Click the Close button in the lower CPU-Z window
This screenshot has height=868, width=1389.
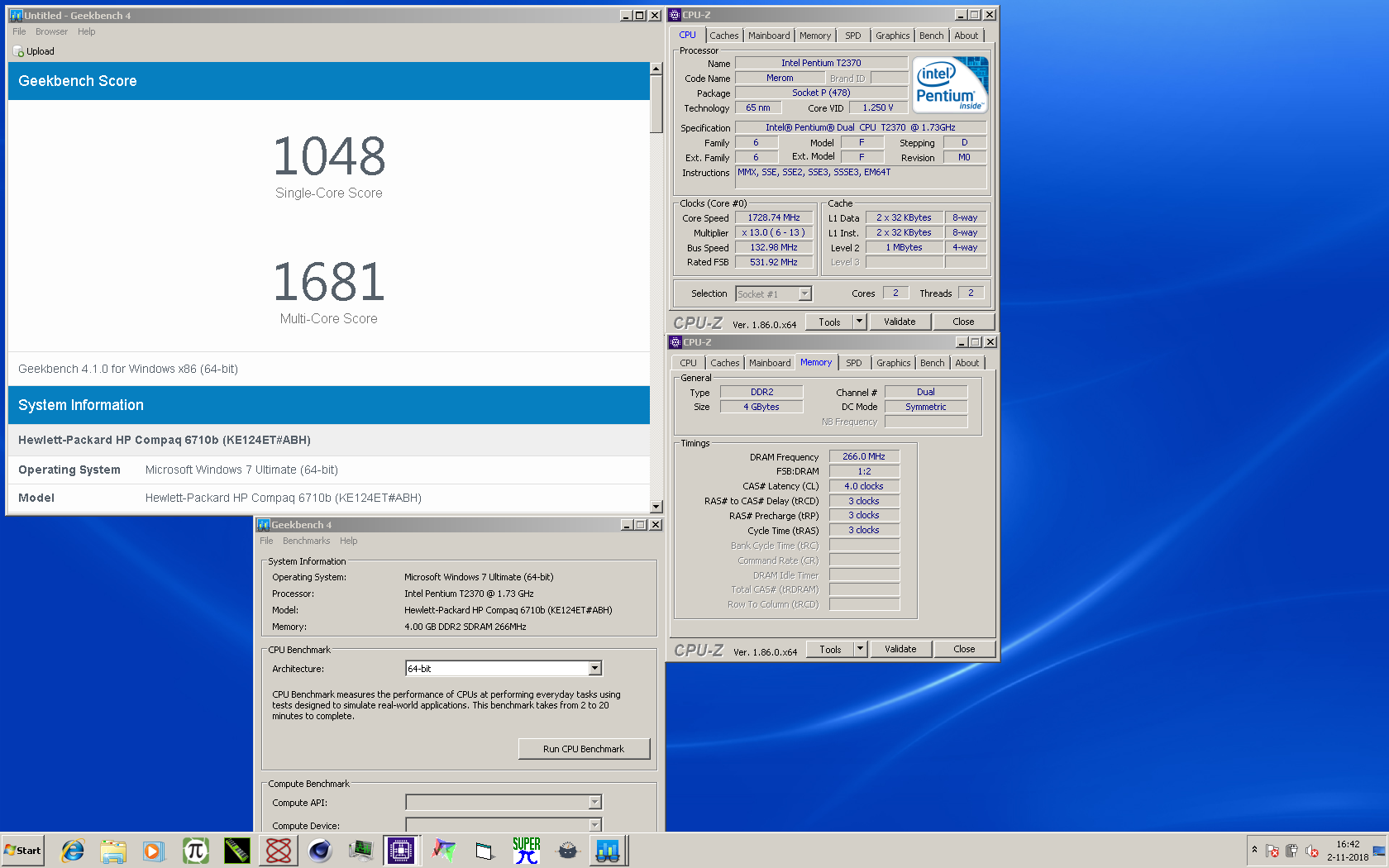point(964,649)
